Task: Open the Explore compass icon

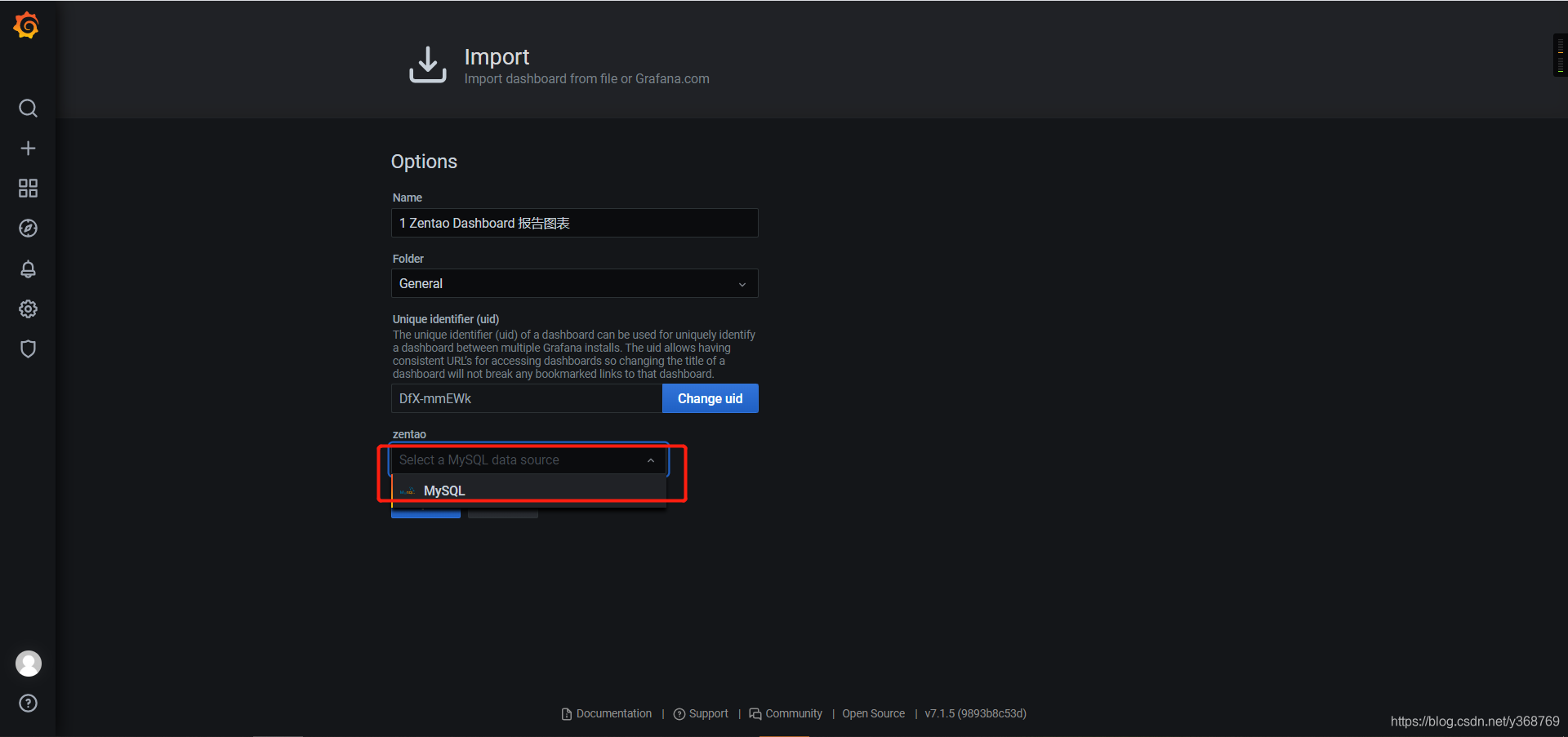Action: tap(28, 229)
